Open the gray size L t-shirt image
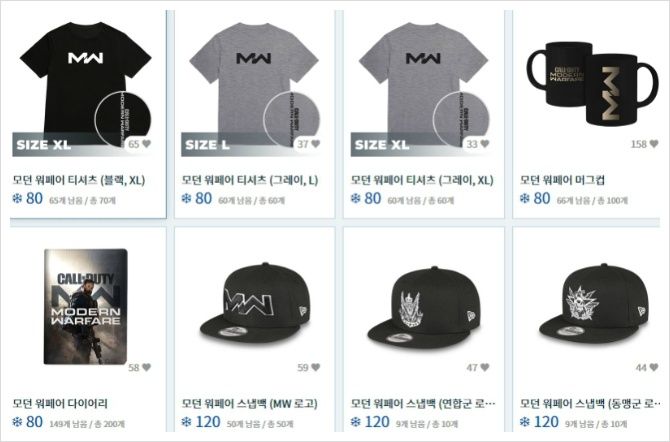 pos(254,83)
